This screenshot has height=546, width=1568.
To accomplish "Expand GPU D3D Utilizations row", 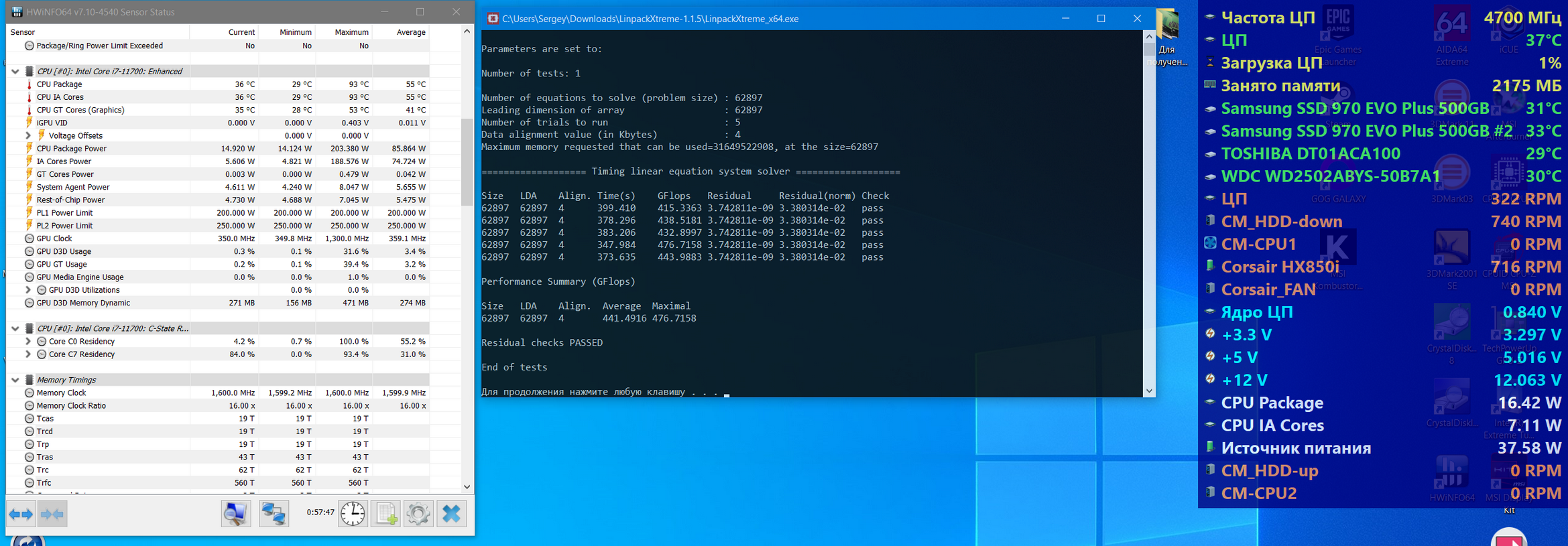I will [28, 290].
